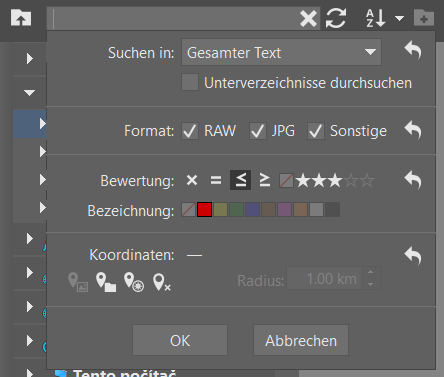Decrease the Radius value stepper
This screenshot has height=377, width=444.
(371, 284)
